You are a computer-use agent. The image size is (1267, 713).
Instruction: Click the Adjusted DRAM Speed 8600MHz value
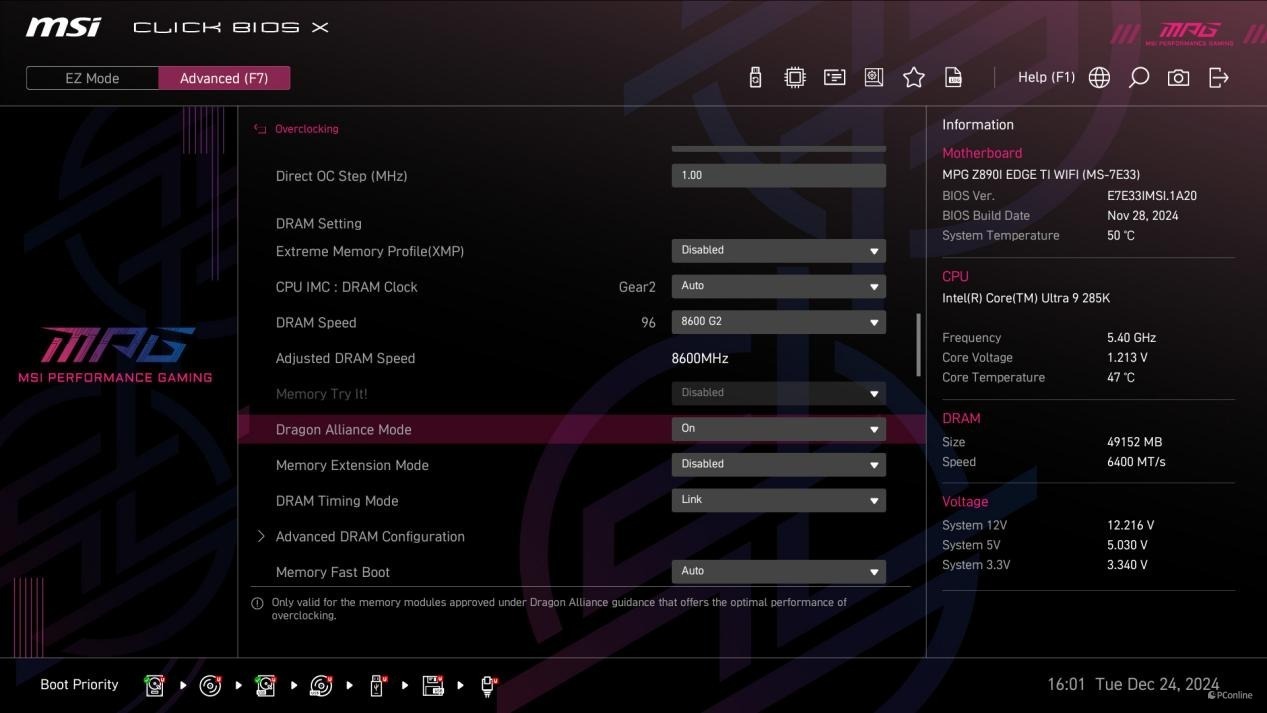coord(700,358)
